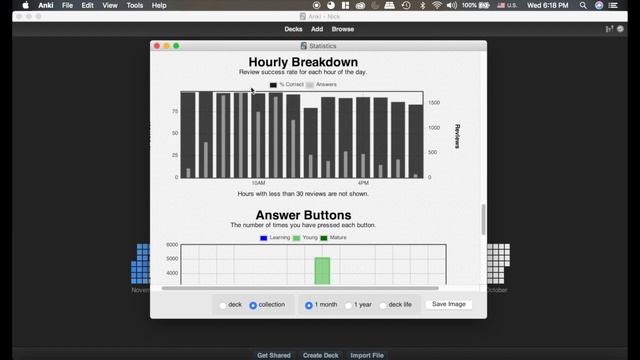
Task: Open the Apple menu
Action: point(25,5)
